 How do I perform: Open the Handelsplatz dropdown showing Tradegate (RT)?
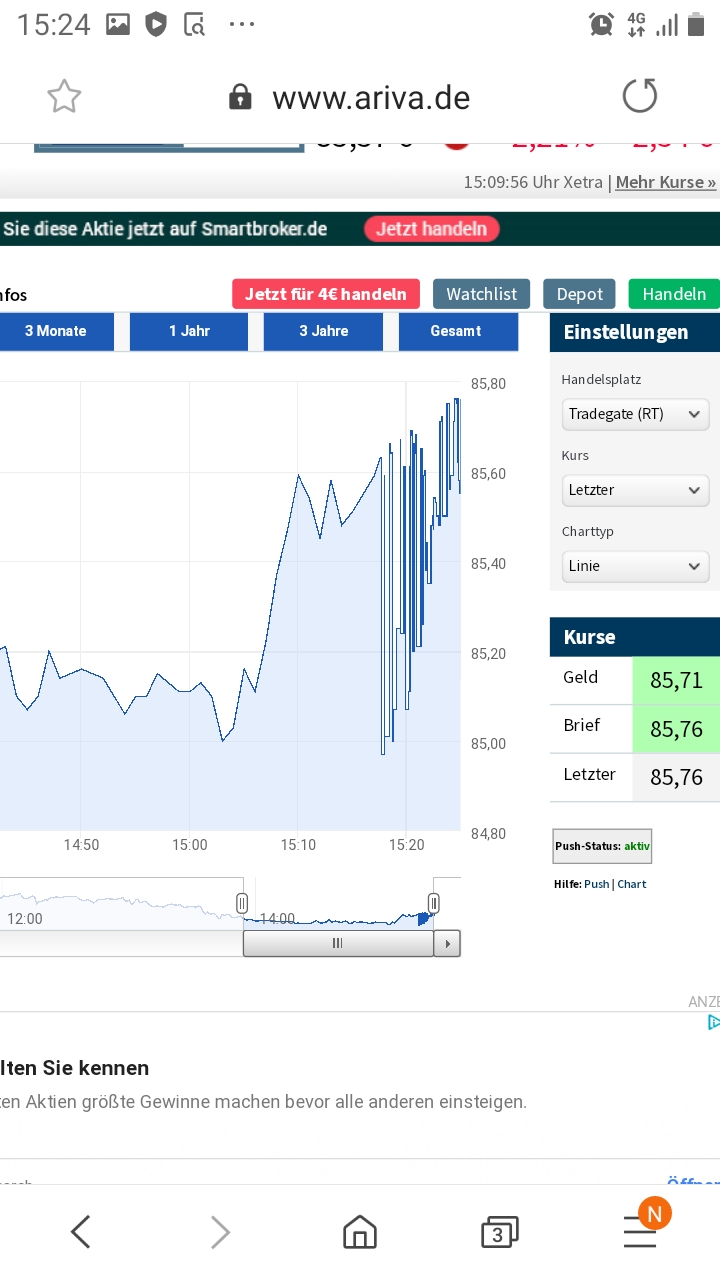(635, 414)
